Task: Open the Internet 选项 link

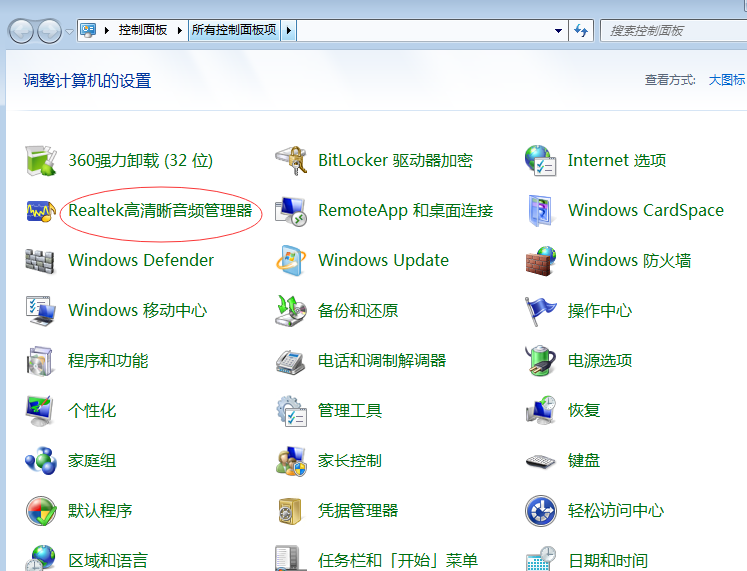Action: [x=617, y=160]
